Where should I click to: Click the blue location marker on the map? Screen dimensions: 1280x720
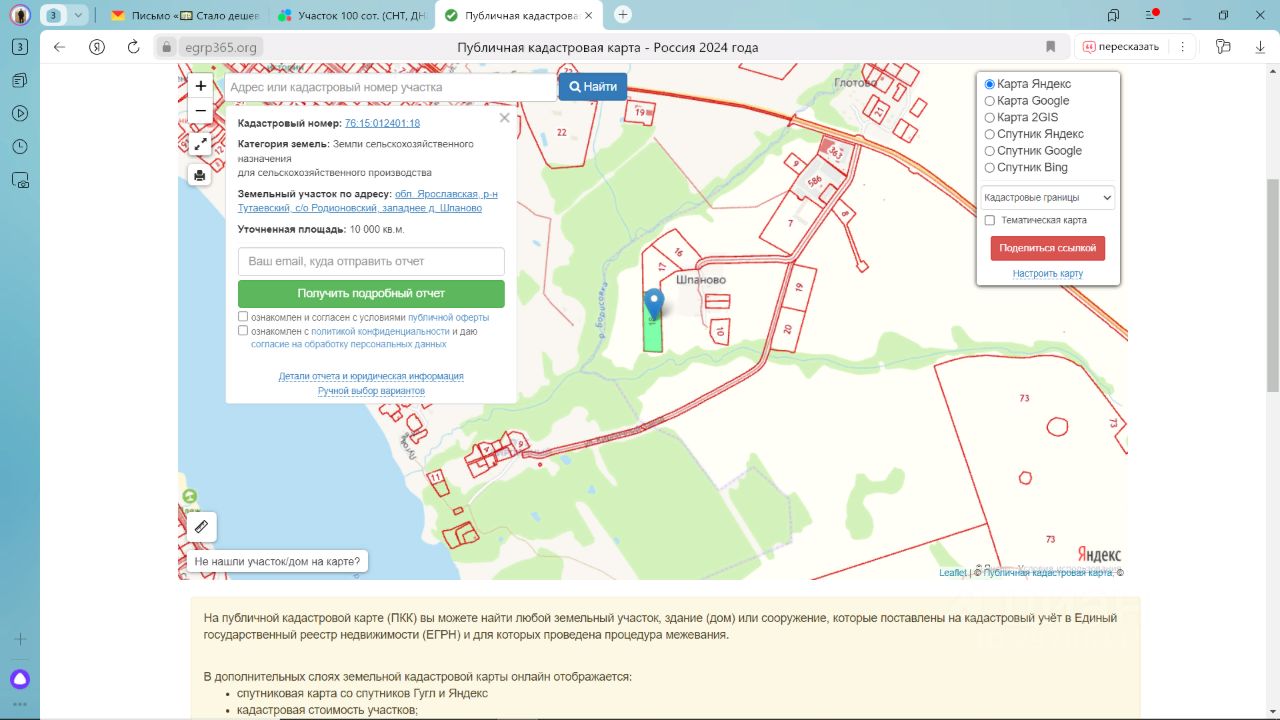(x=654, y=303)
